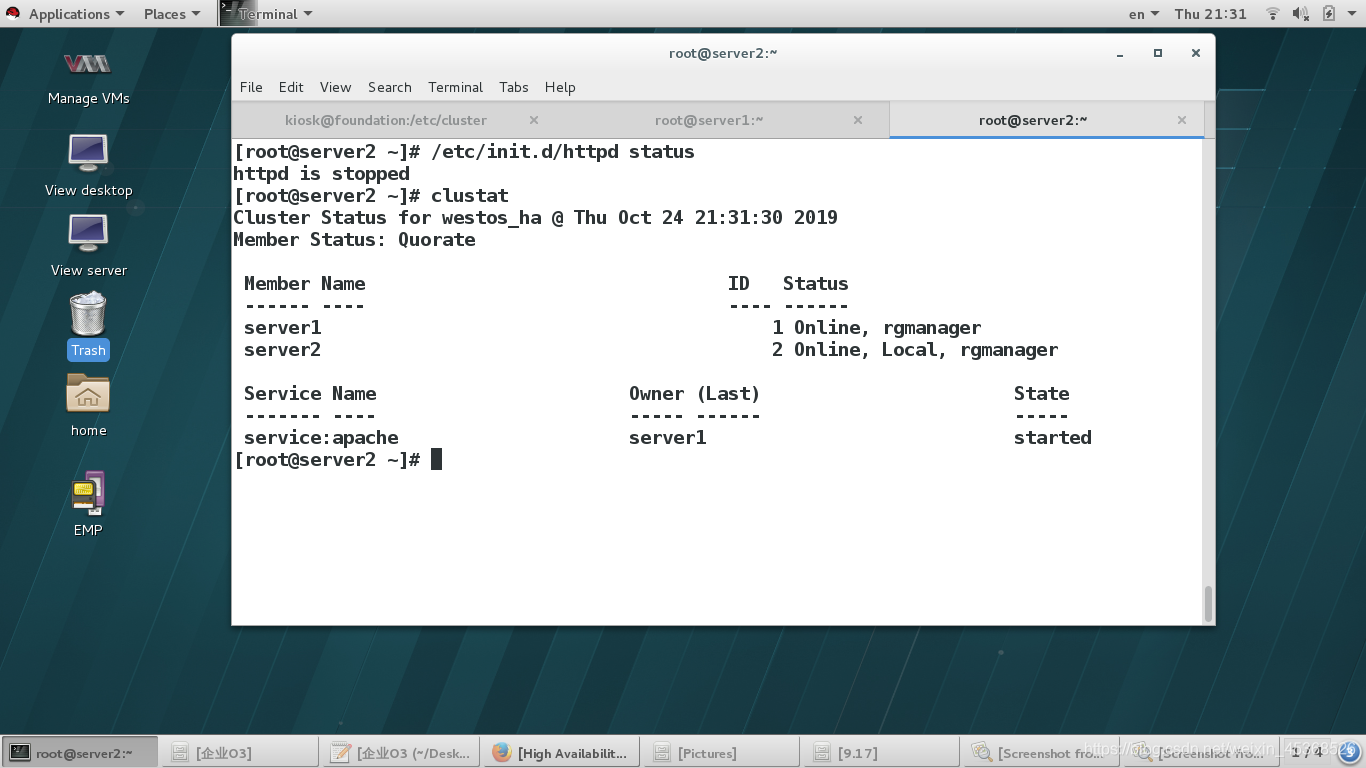Open the Edit menu in terminal
This screenshot has height=768, width=1366.
(x=291, y=87)
